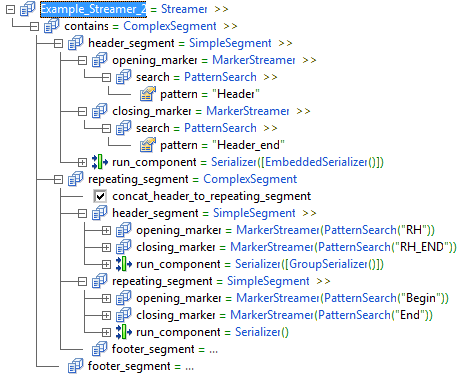Click repeating_segment SimpleSegment component icon
Image resolution: width=459 pixels, height=376 pixels.
point(100,281)
